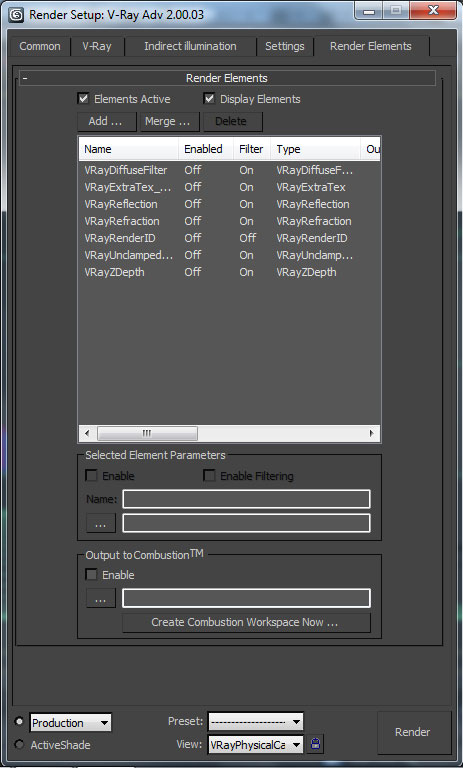
Task: Select the VRayReflection element row
Action: tap(229, 204)
